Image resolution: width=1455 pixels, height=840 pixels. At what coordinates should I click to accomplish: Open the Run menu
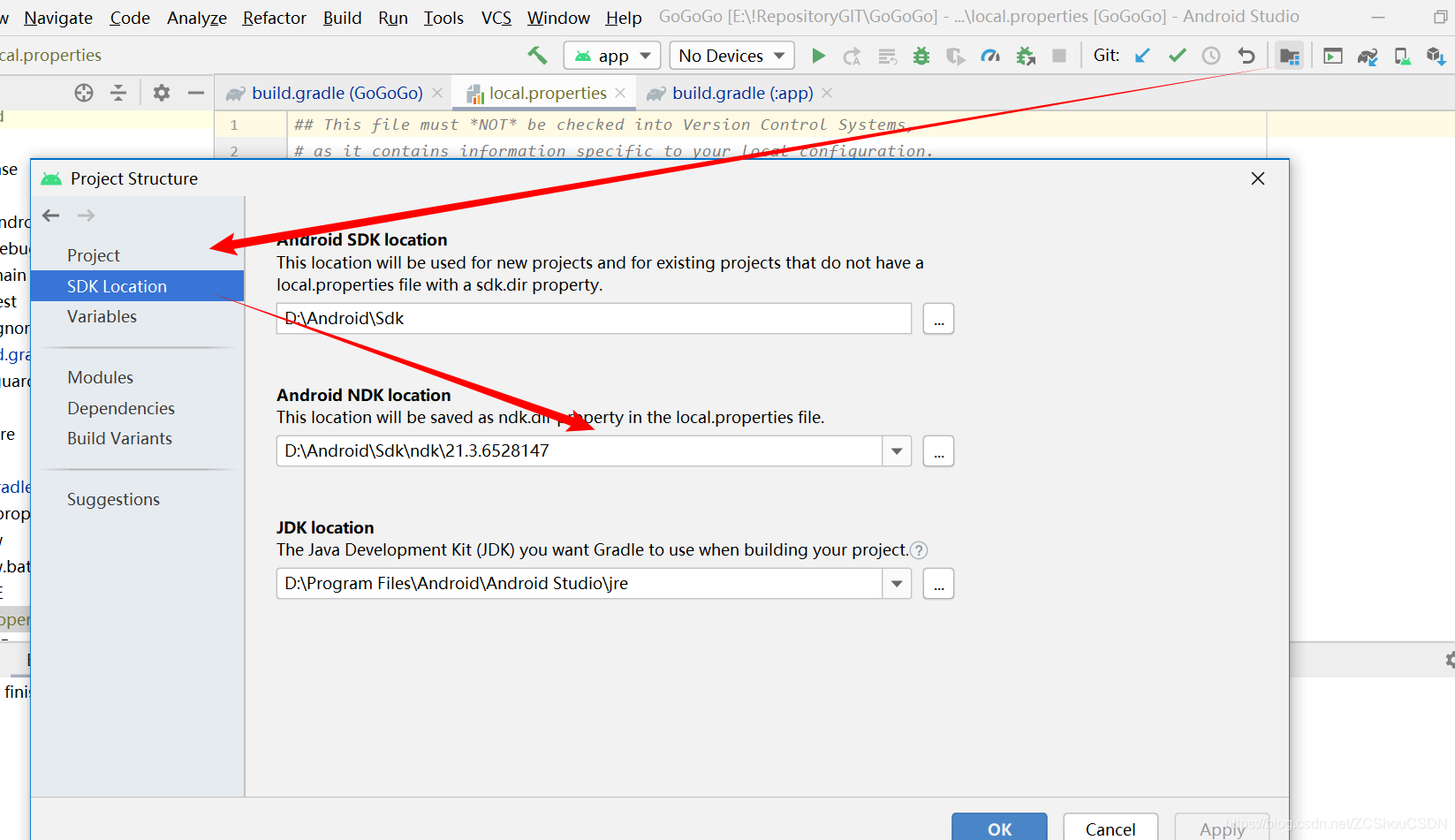click(x=393, y=18)
